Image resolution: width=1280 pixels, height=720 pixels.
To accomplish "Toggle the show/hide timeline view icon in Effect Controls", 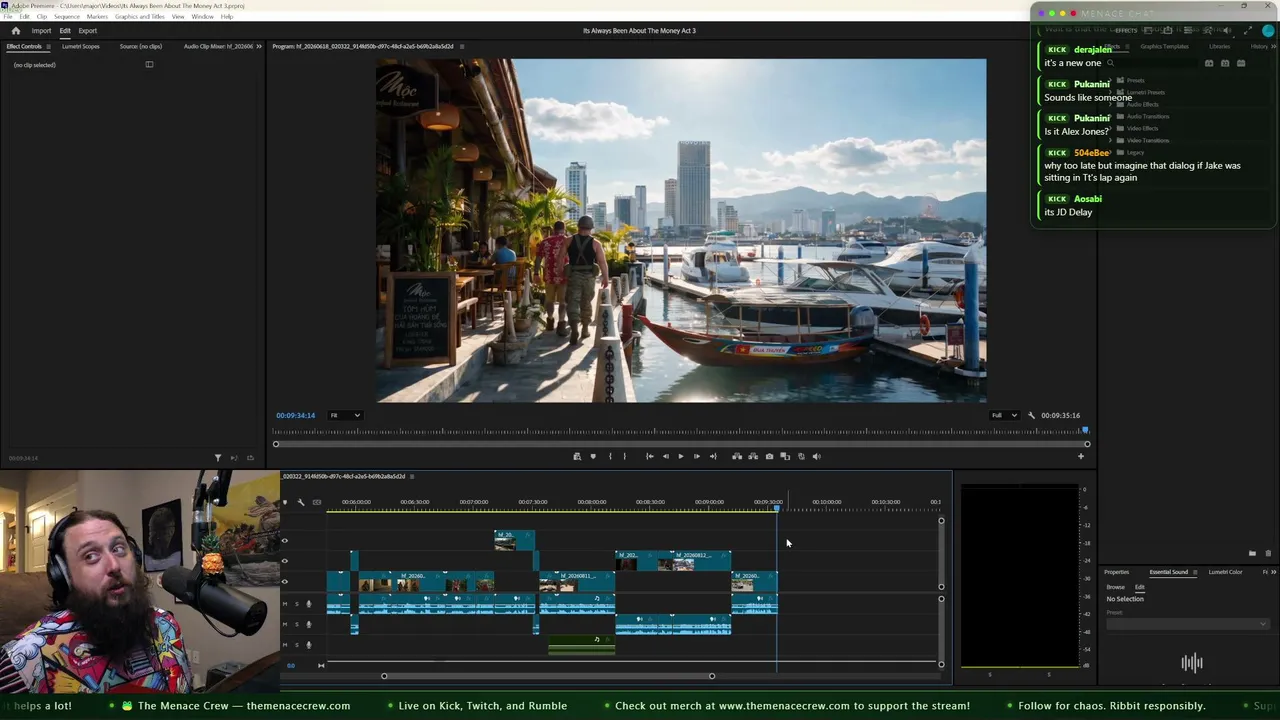I will [x=149, y=65].
